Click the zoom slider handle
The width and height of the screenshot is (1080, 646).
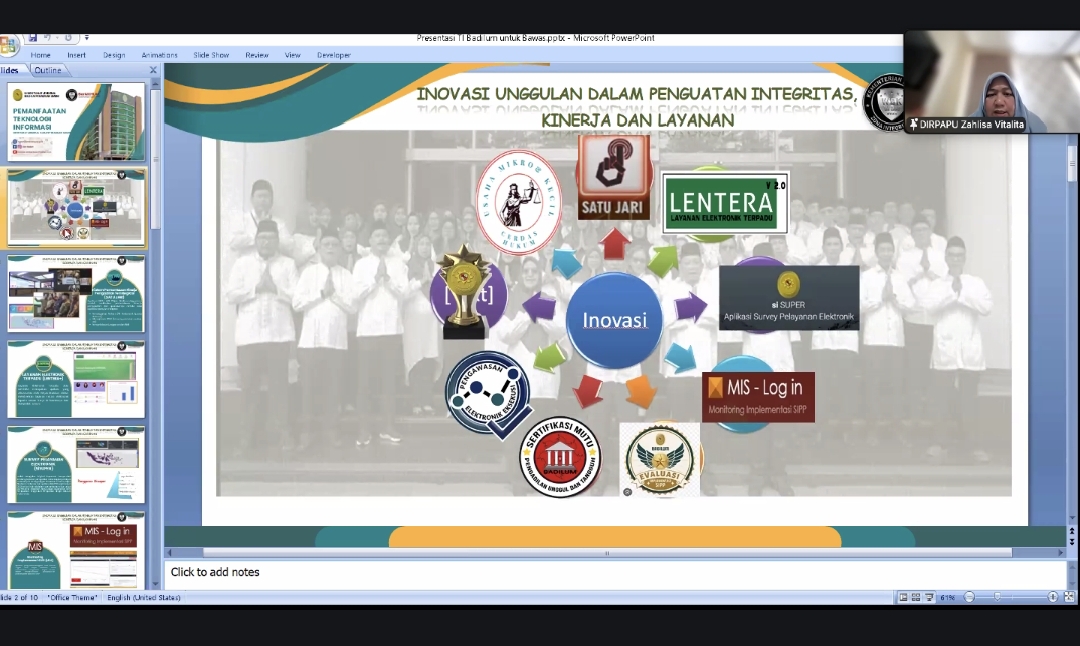[x=997, y=598]
